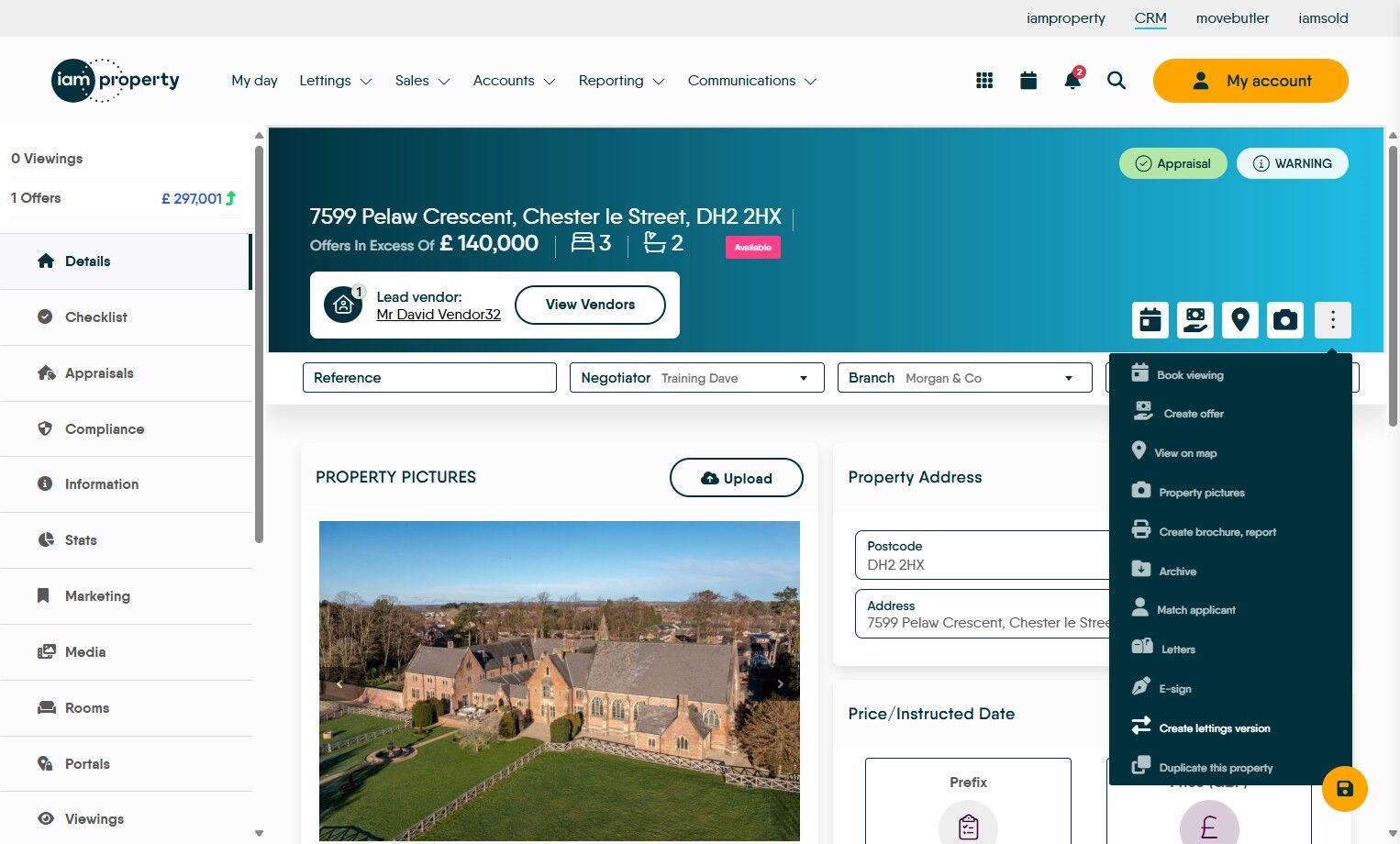
Task: Open the search magnifier icon
Action: (1117, 81)
